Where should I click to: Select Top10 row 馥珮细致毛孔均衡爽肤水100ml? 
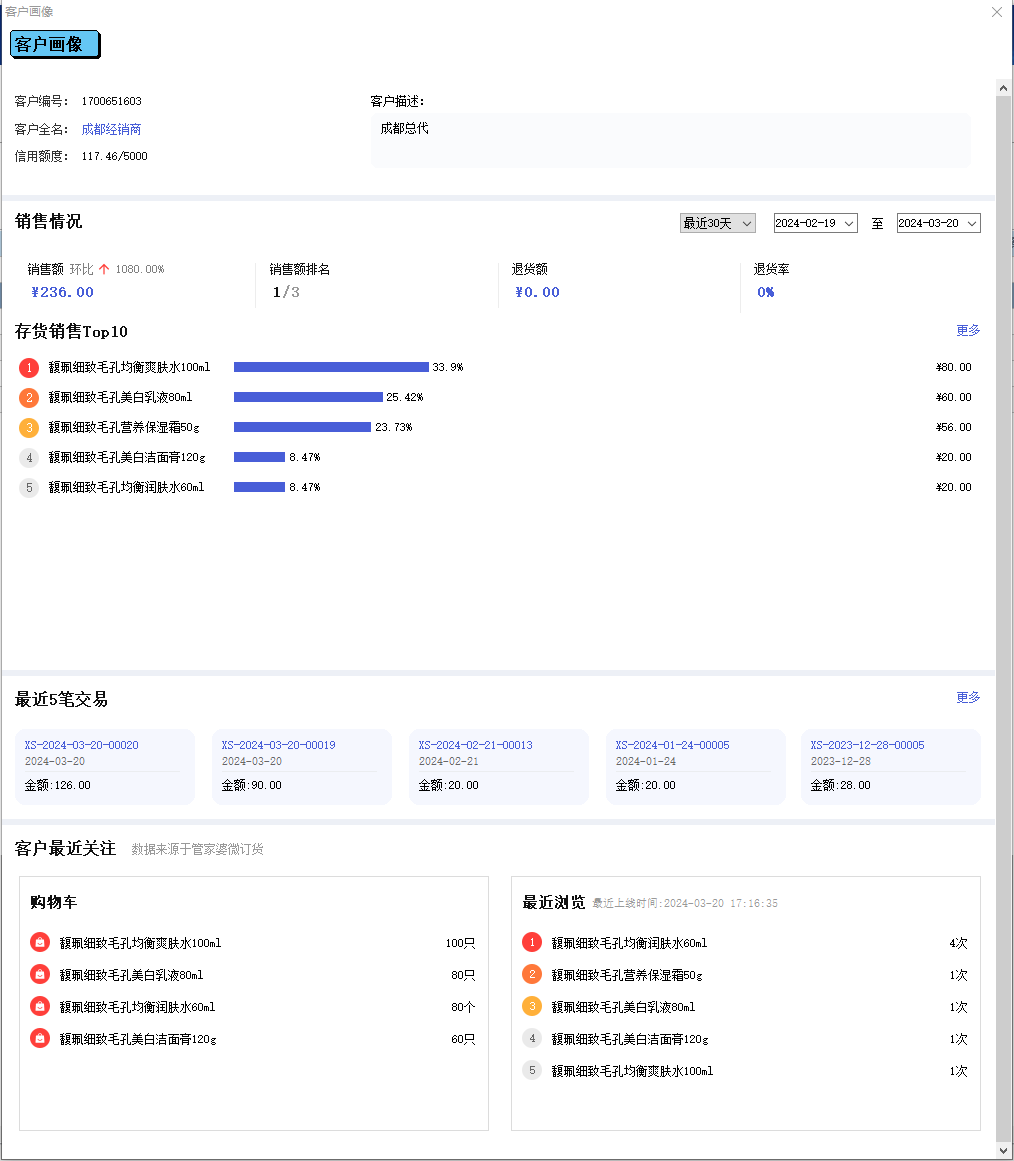pos(129,367)
